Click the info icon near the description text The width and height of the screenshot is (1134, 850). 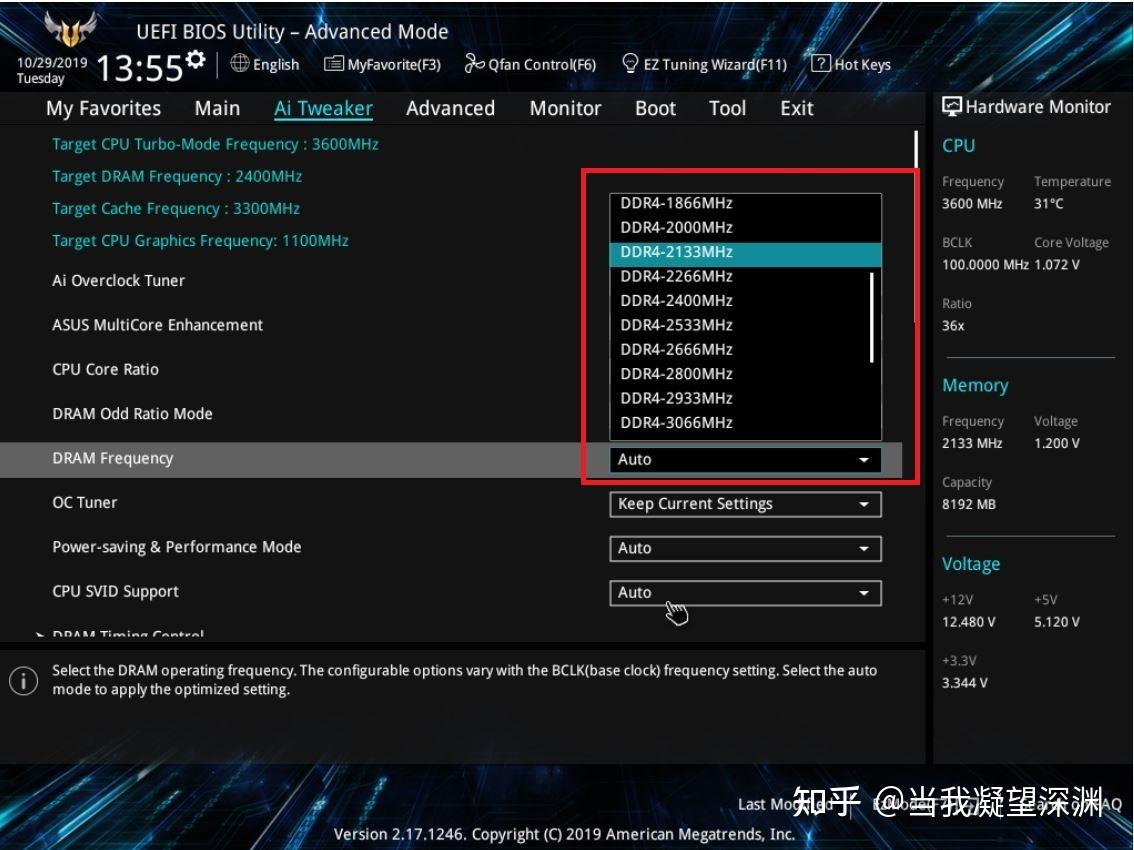[23, 680]
